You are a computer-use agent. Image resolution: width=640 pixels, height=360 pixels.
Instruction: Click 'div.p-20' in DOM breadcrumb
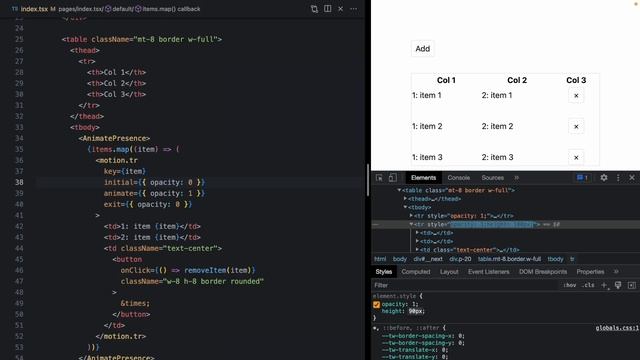pos(460,259)
